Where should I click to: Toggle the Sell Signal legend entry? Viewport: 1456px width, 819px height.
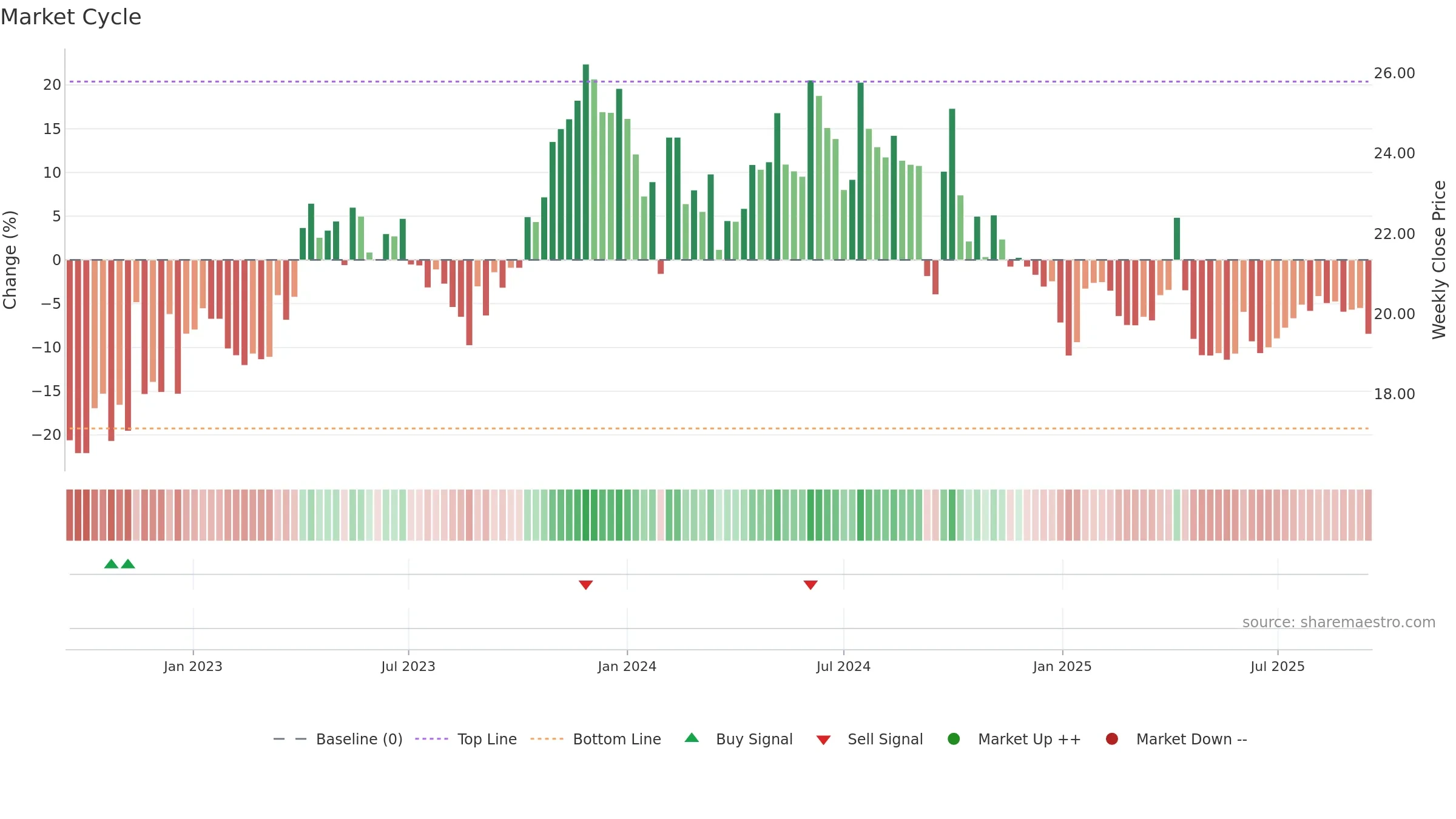(869, 739)
